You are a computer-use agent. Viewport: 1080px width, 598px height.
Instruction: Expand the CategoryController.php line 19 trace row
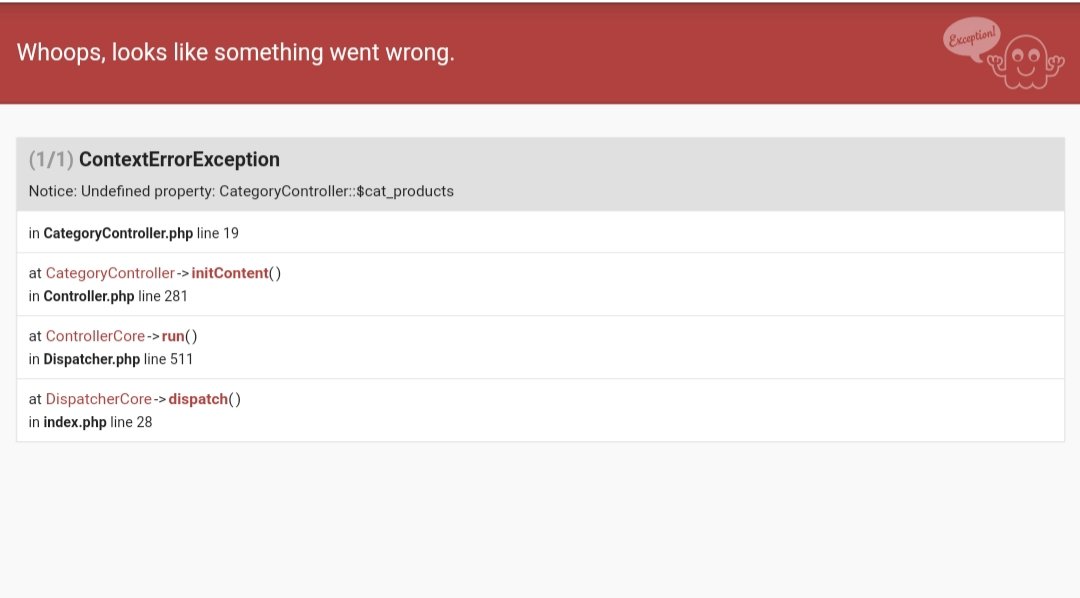(540, 233)
